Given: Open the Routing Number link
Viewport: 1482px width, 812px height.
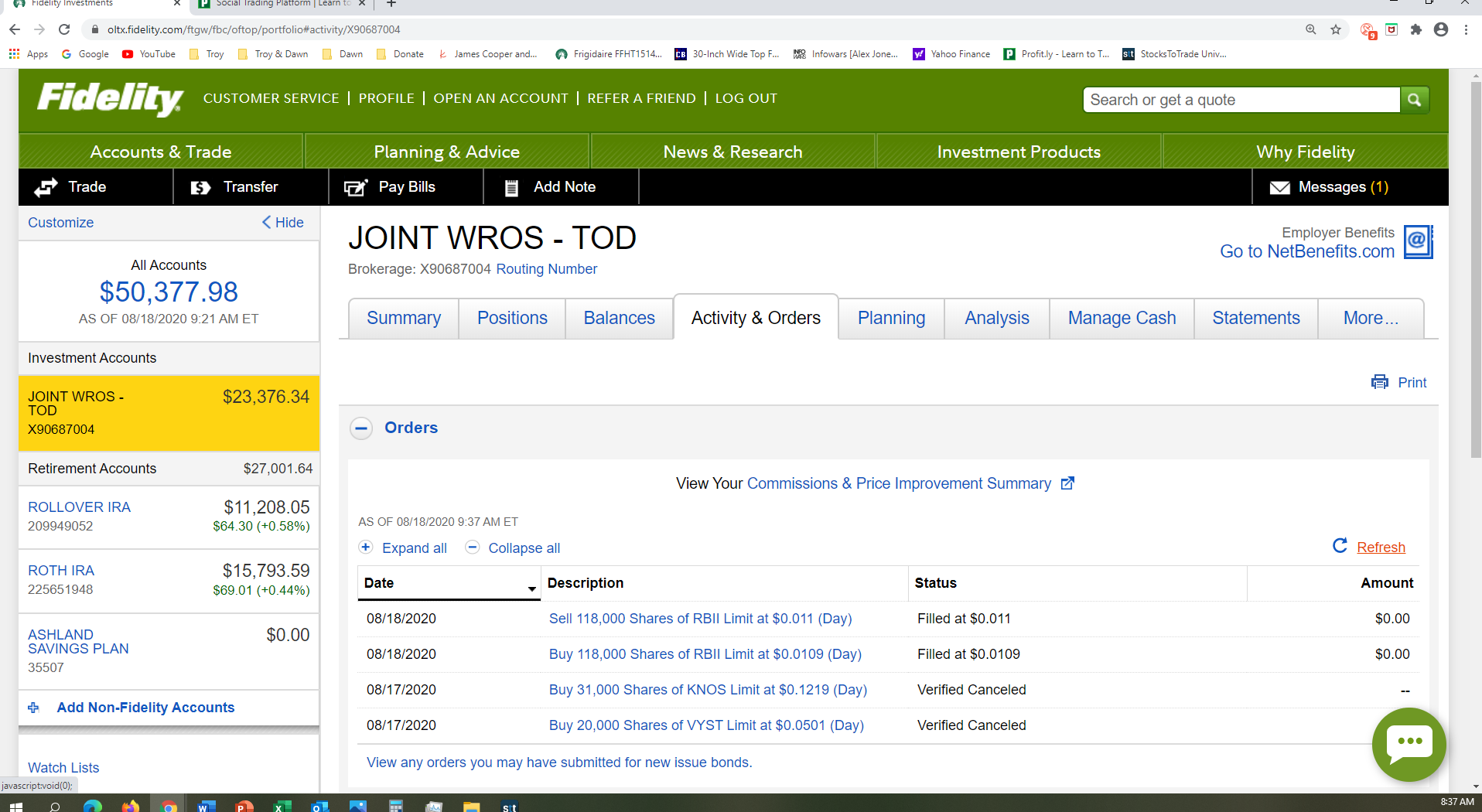Looking at the screenshot, I should point(547,269).
